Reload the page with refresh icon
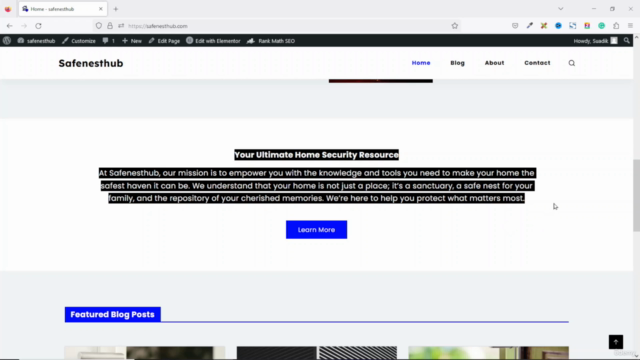Image resolution: width=640 pixels, height=360 pixels. pyautogui.click(x=38, y=26)
